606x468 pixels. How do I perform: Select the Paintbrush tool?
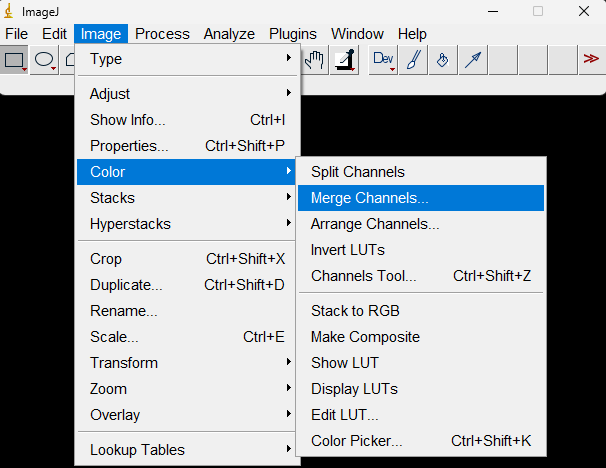(413, 60)
